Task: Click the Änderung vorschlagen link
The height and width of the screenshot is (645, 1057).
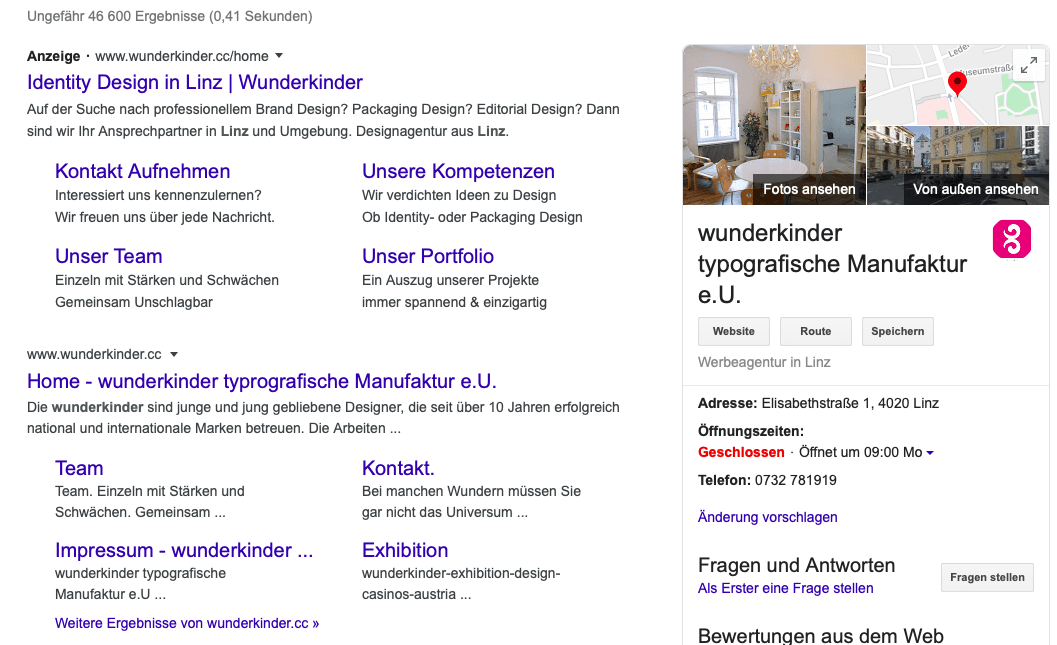Action: pos(767,517)
